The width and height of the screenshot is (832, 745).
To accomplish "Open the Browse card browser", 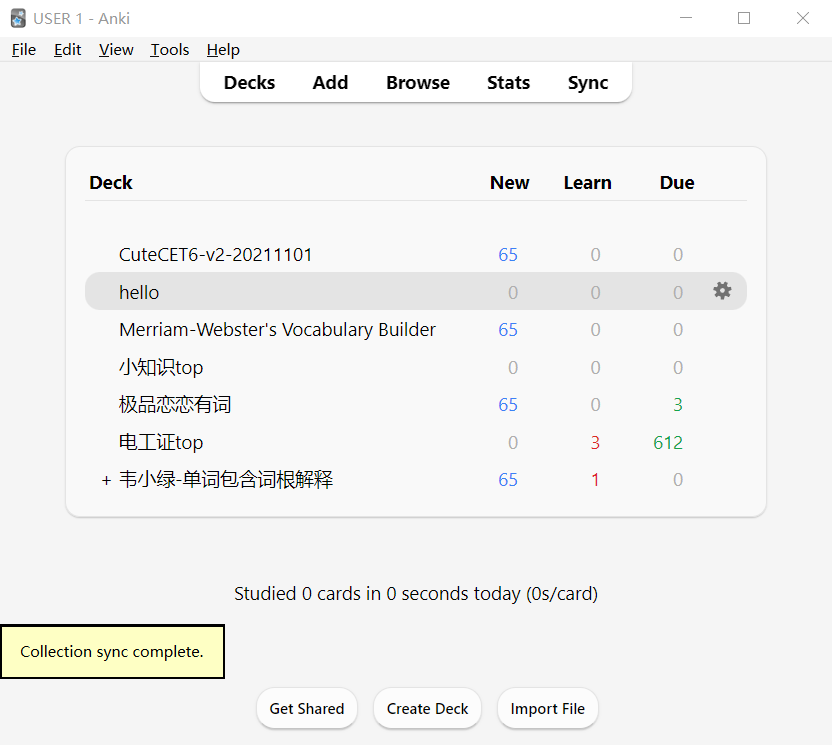I will (418, 83).
